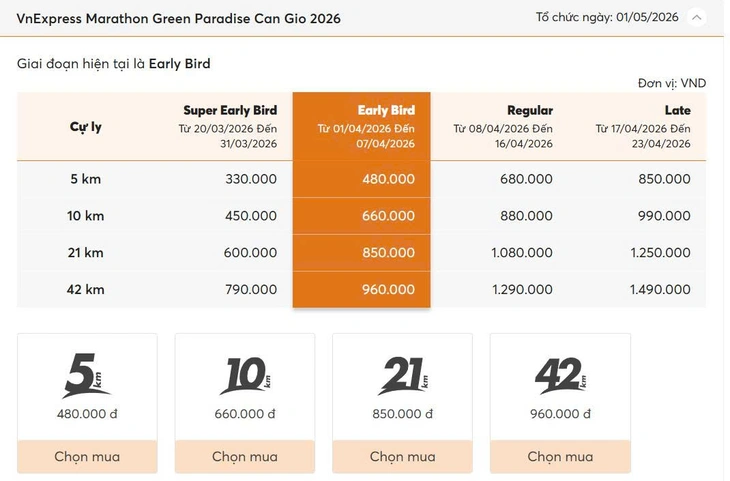This screenshot has width=730, height=481.
Task: Select the Late pricing column header
Action: coord(677,110)
